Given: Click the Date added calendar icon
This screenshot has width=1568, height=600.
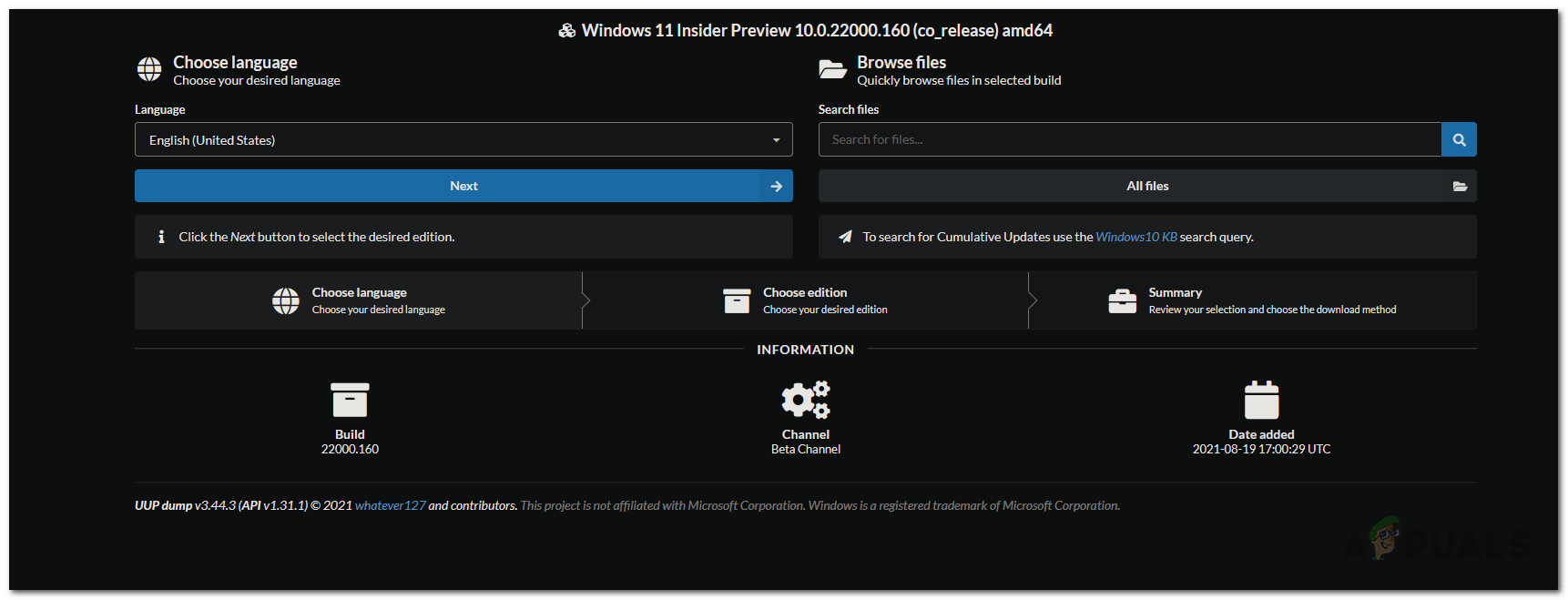Looking at the screenshot, I should pyautogui.click(x=1261, y=401).
